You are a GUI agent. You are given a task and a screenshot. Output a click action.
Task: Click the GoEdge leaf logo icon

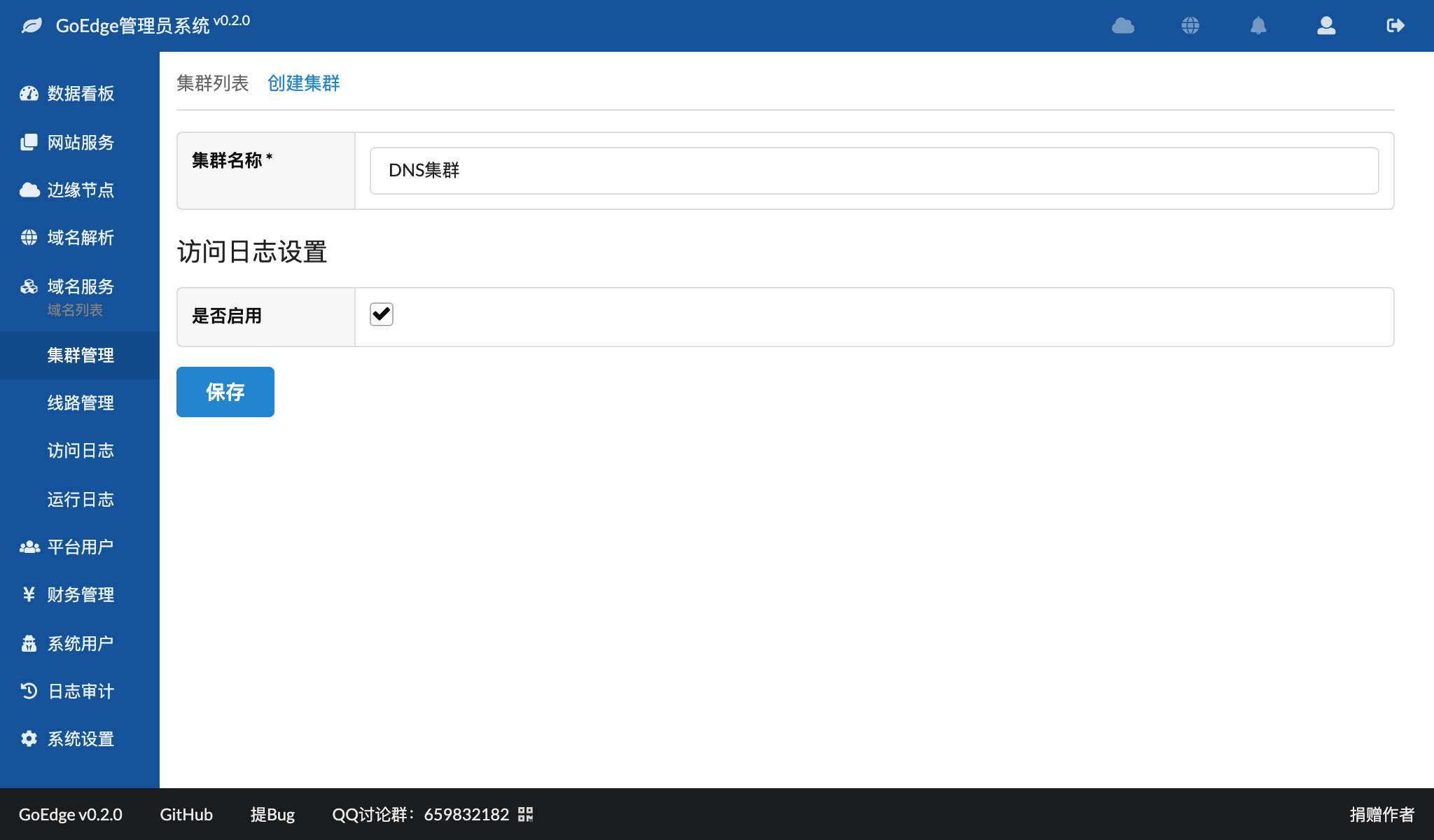(31, 25)
